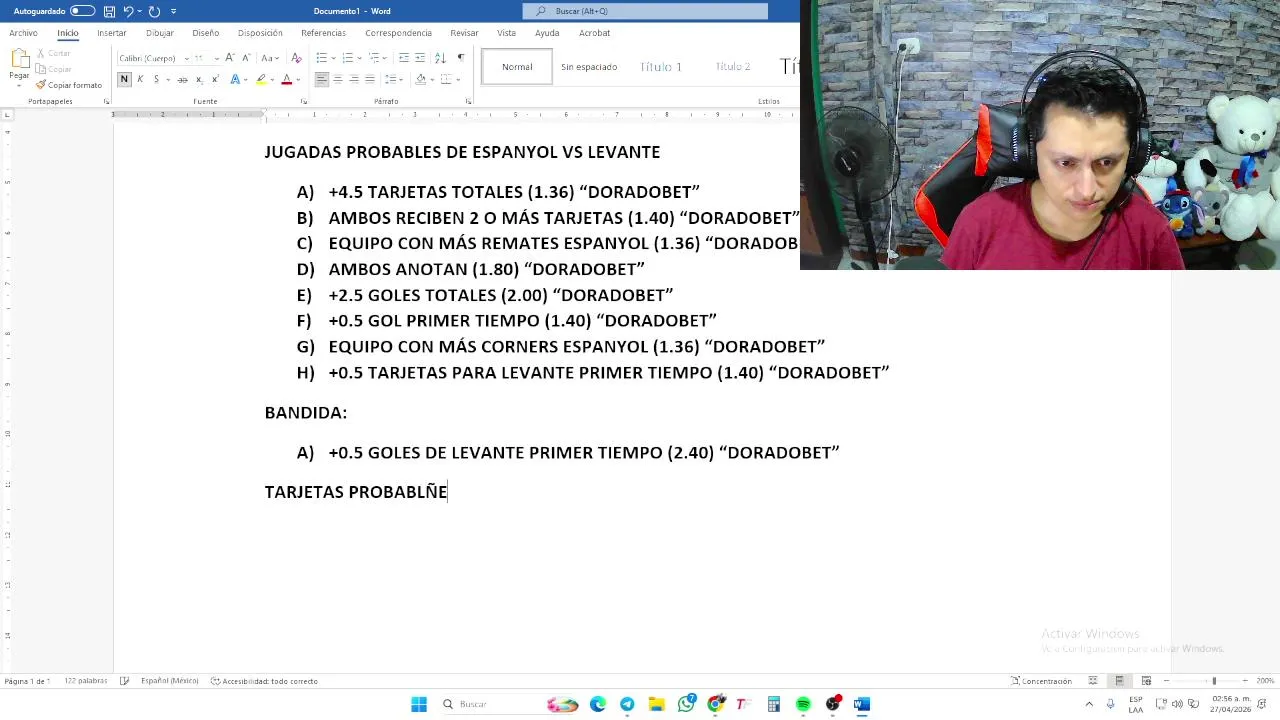Decrease paragraph indent

[402, 58]
